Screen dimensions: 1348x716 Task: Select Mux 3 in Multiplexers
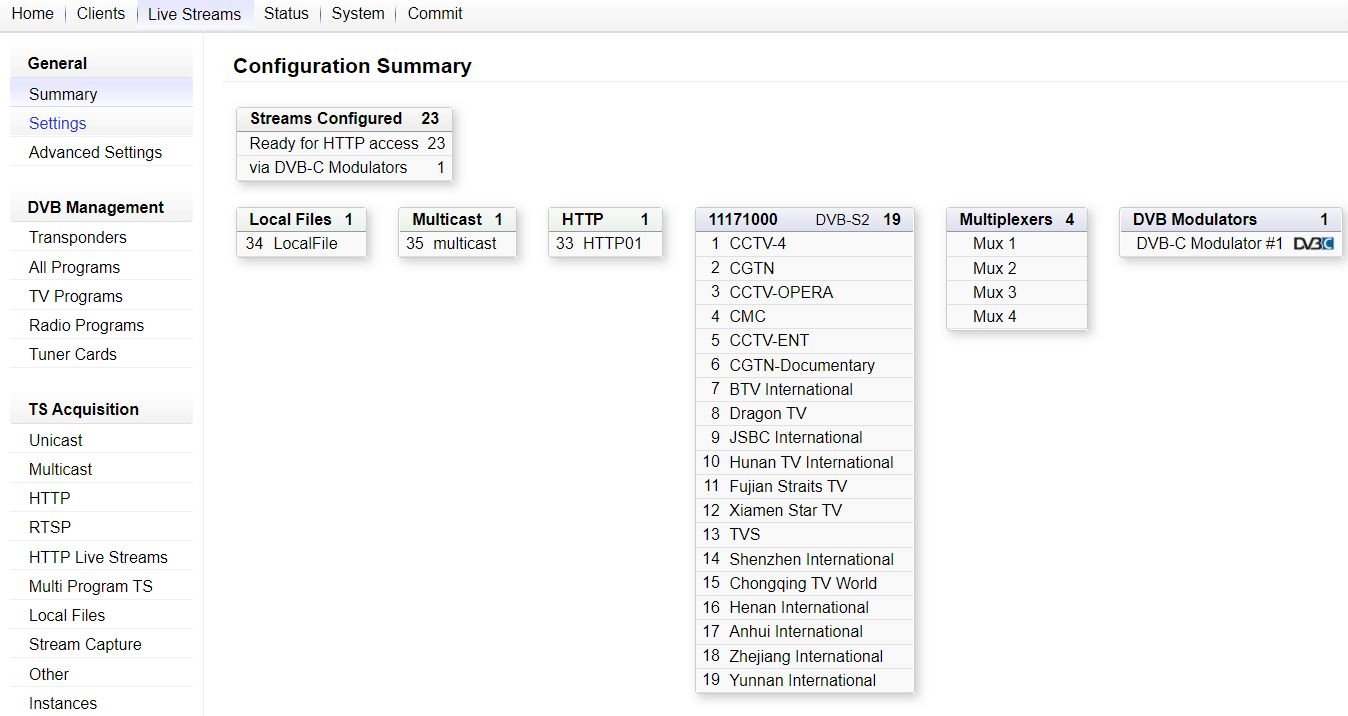[994, 292]
